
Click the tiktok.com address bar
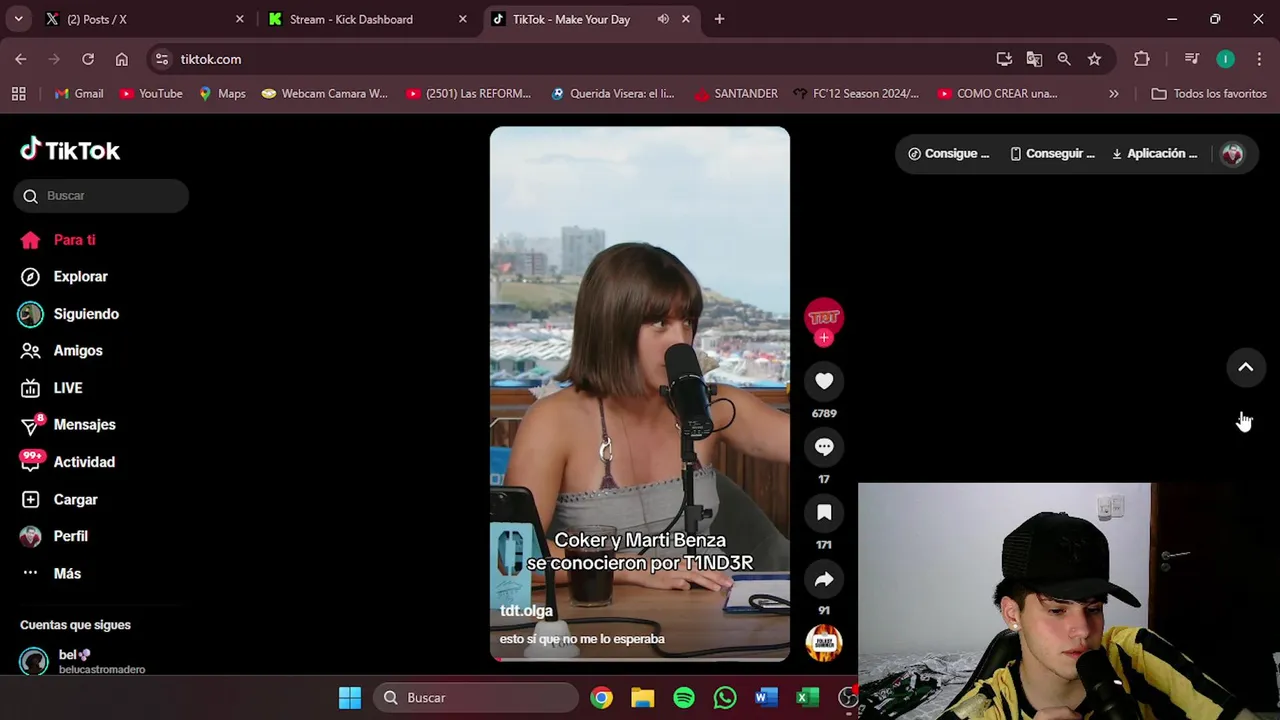[x=570, y=59]
